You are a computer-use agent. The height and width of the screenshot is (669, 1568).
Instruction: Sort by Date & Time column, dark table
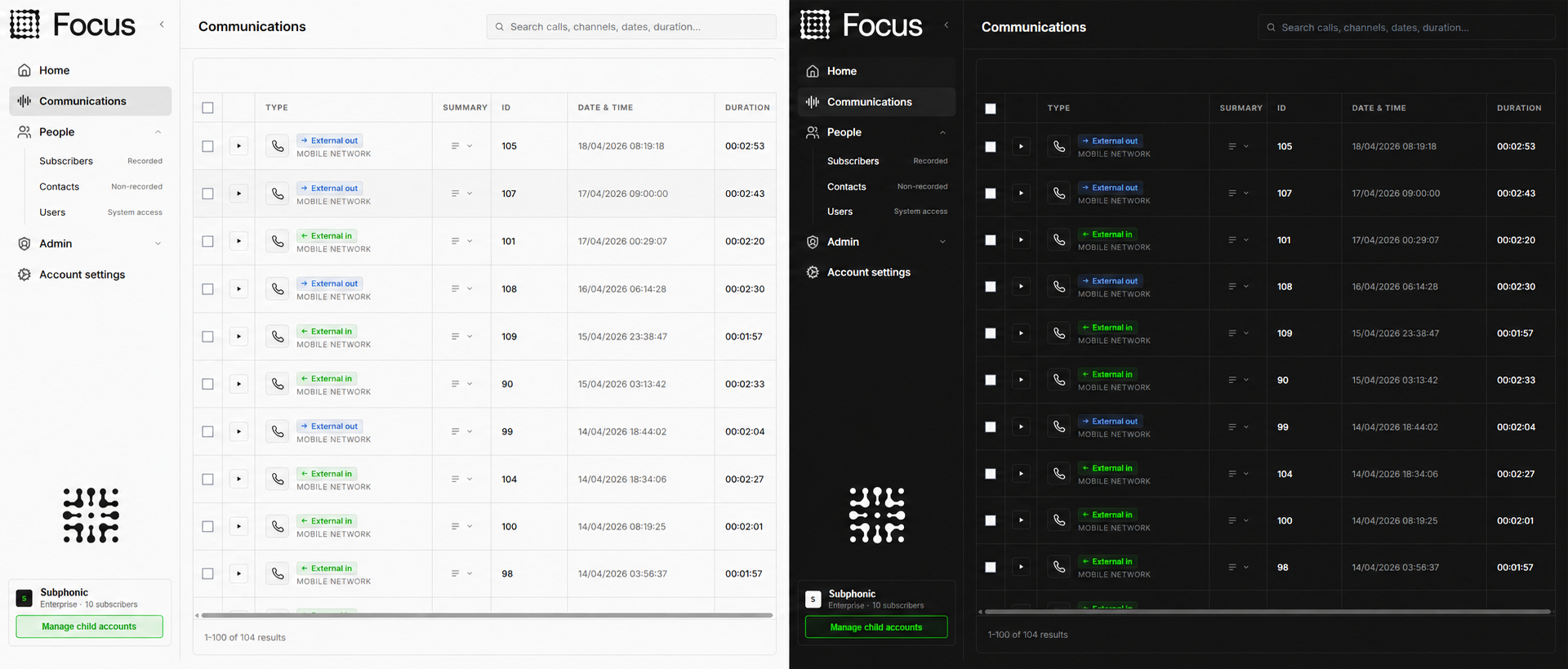pyautogui.click(x=1379, y=108)
